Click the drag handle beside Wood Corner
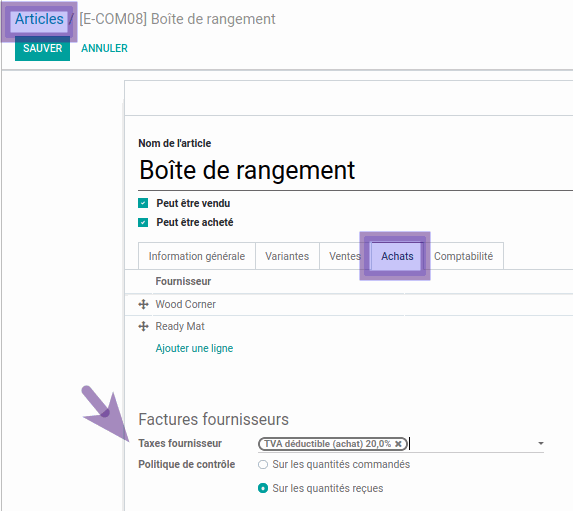This screenshot has width=573, height=511. coord(143,304)
